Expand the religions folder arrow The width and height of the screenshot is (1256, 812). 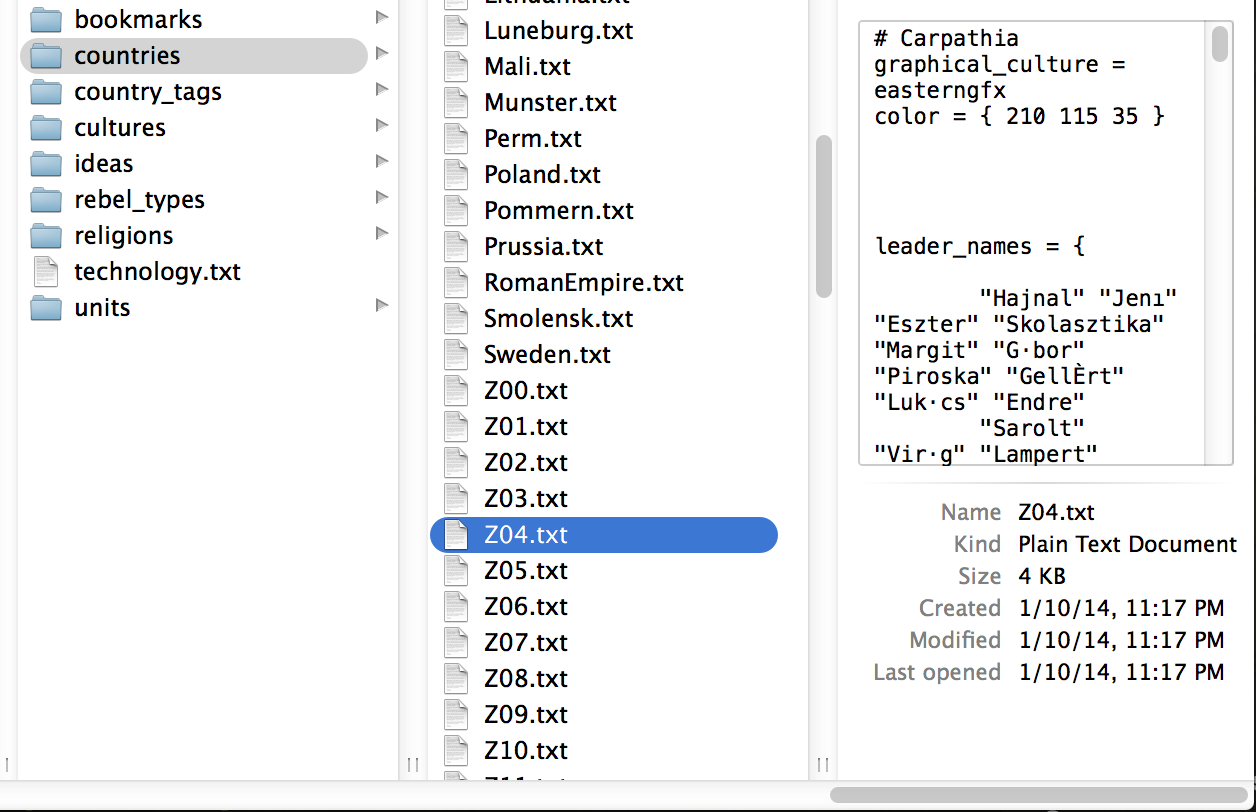381,234
